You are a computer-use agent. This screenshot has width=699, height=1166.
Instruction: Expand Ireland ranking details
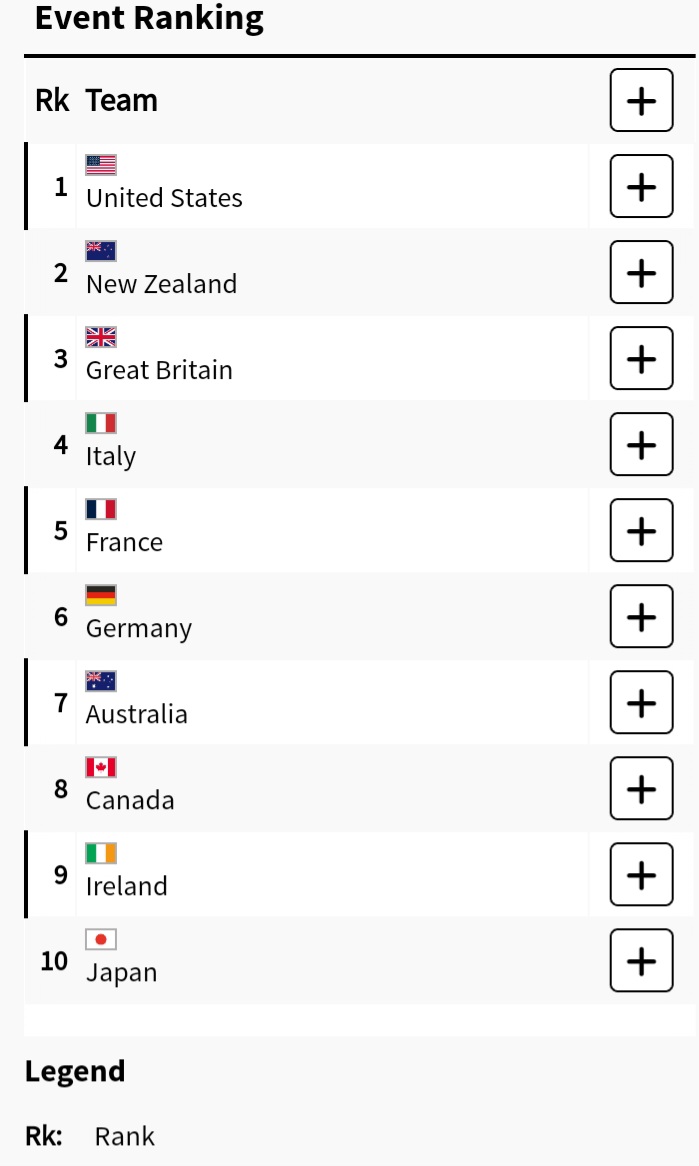(641, 874)
